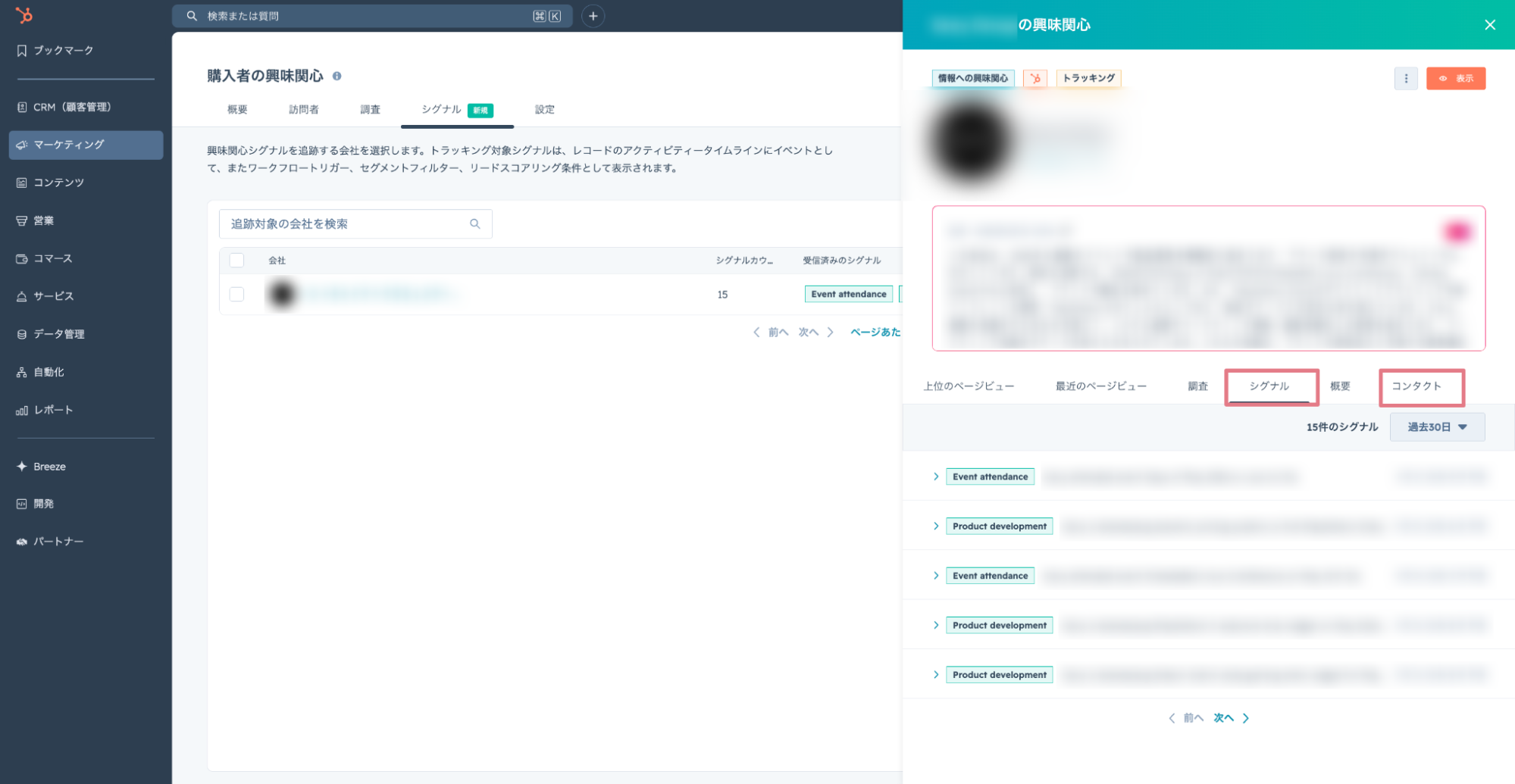Screen dimensions: 1515x784
Task: Select the シグナル tab on main page
Action: [457, 110]
